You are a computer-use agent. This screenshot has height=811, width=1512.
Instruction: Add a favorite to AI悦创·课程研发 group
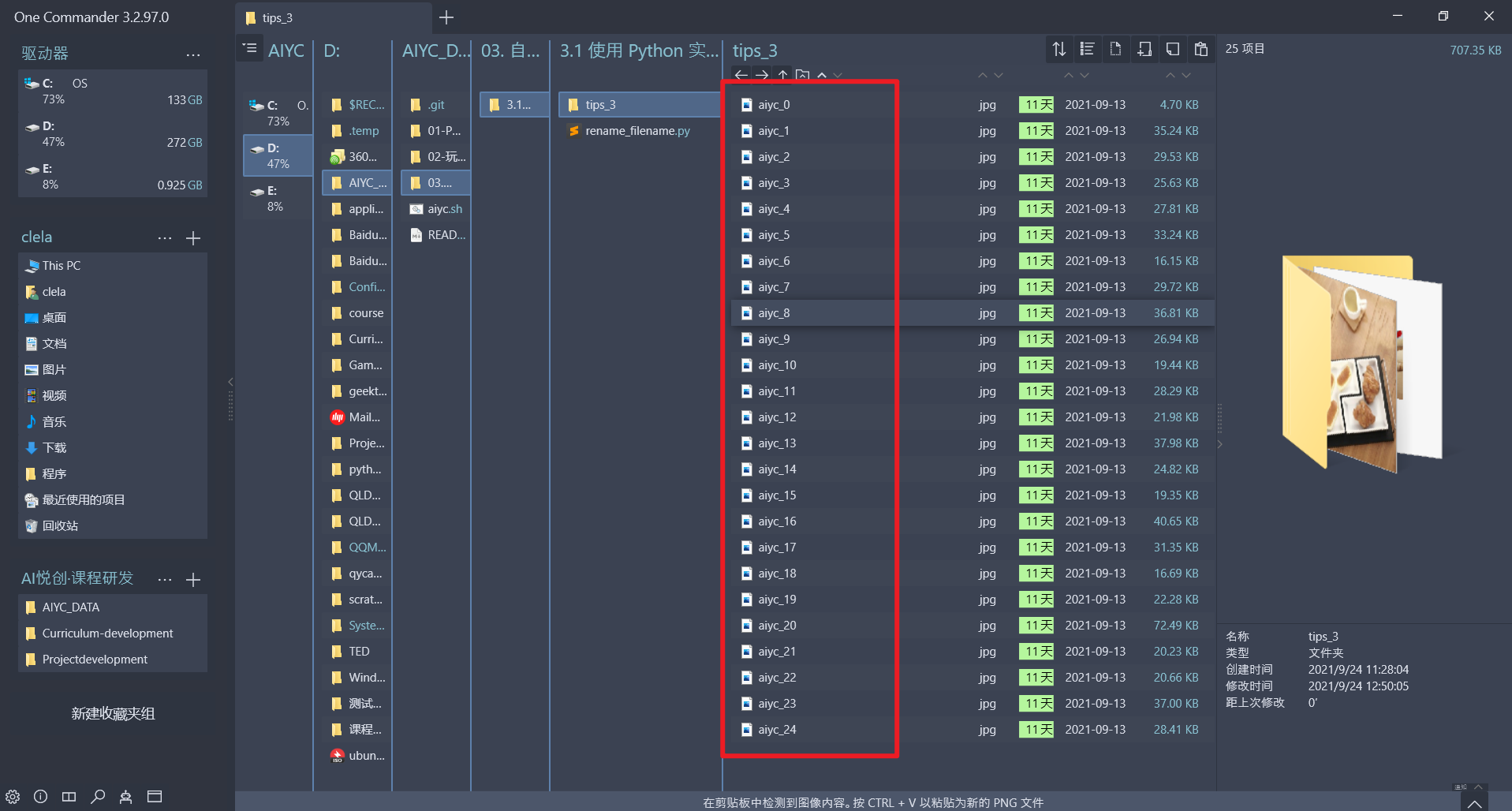[x=193, y=579]
